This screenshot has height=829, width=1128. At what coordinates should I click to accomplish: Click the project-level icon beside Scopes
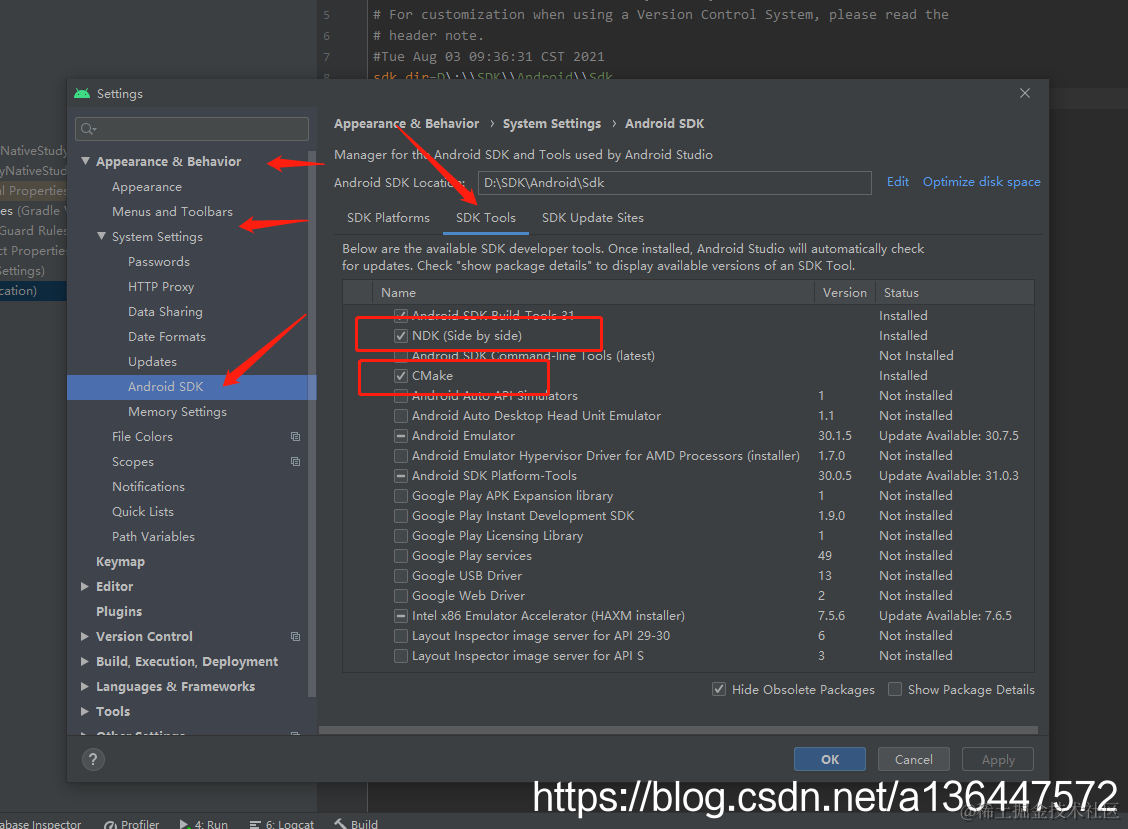pyautogui.click(x=295, y=461)
